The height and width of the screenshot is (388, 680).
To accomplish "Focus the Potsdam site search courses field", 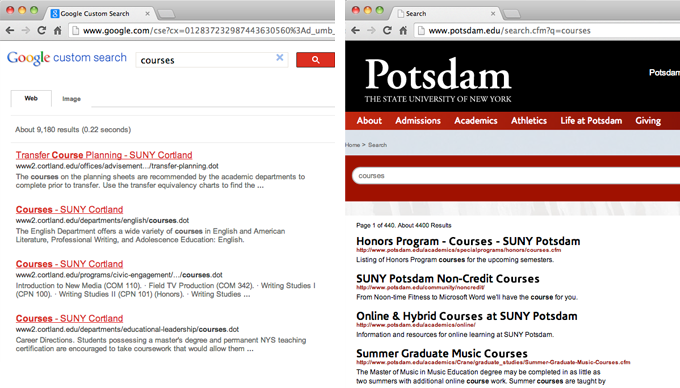I will [516, 176].
